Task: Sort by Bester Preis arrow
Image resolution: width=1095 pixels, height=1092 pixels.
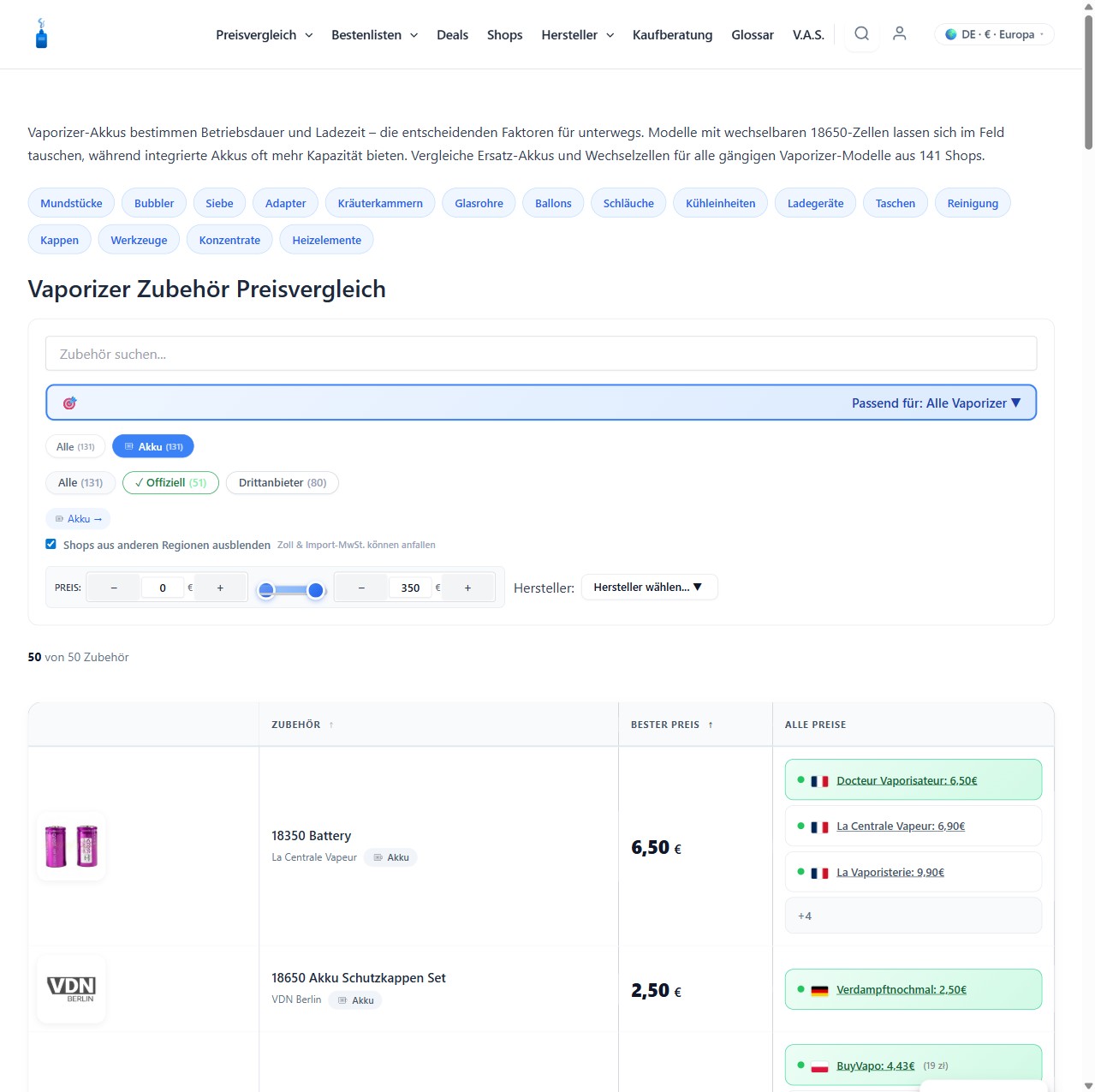Action: pos(711,725)
